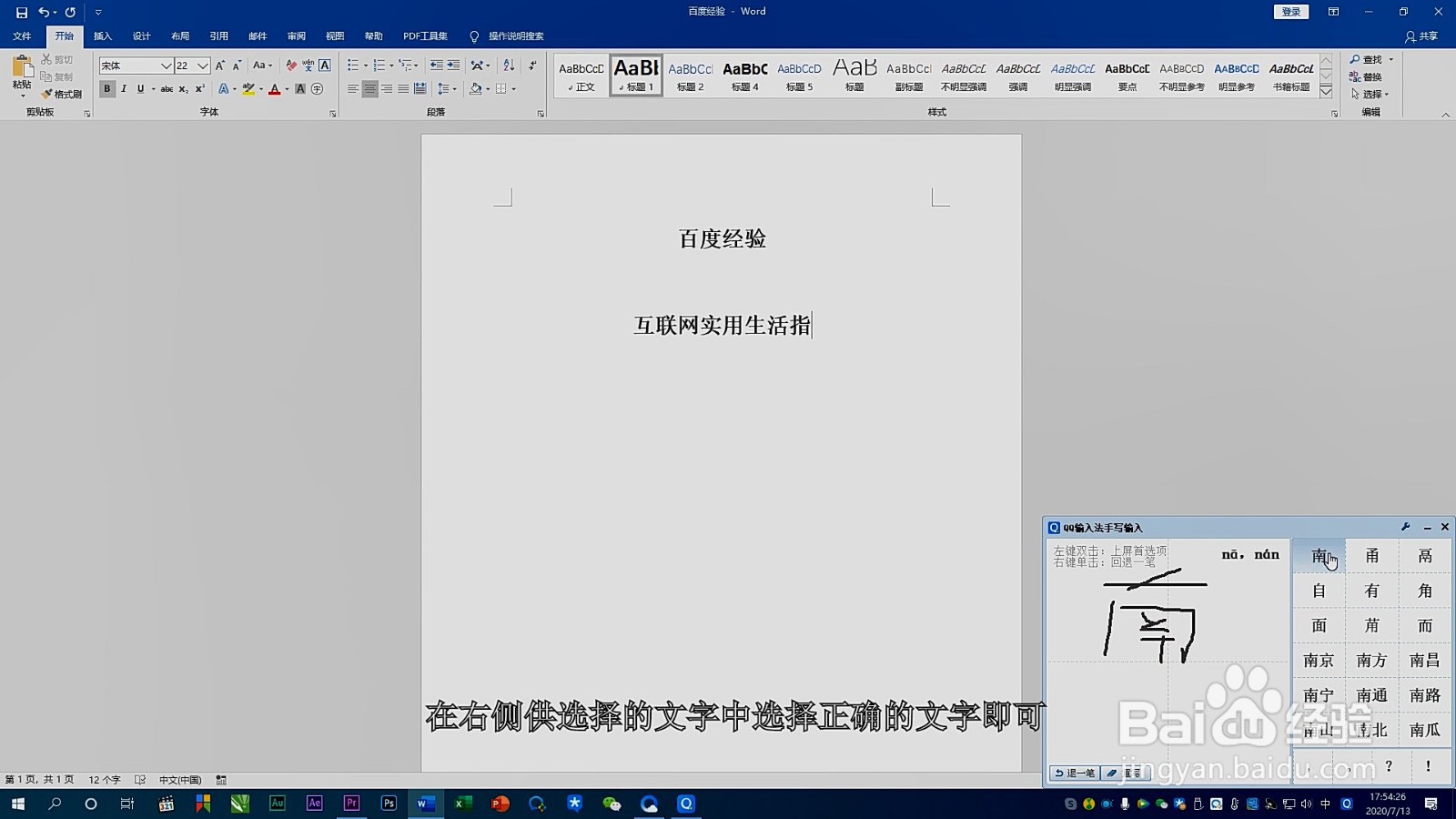Increase font size with the grow font icon
This screenshot has width=1456, height=819.
[220, 66]
